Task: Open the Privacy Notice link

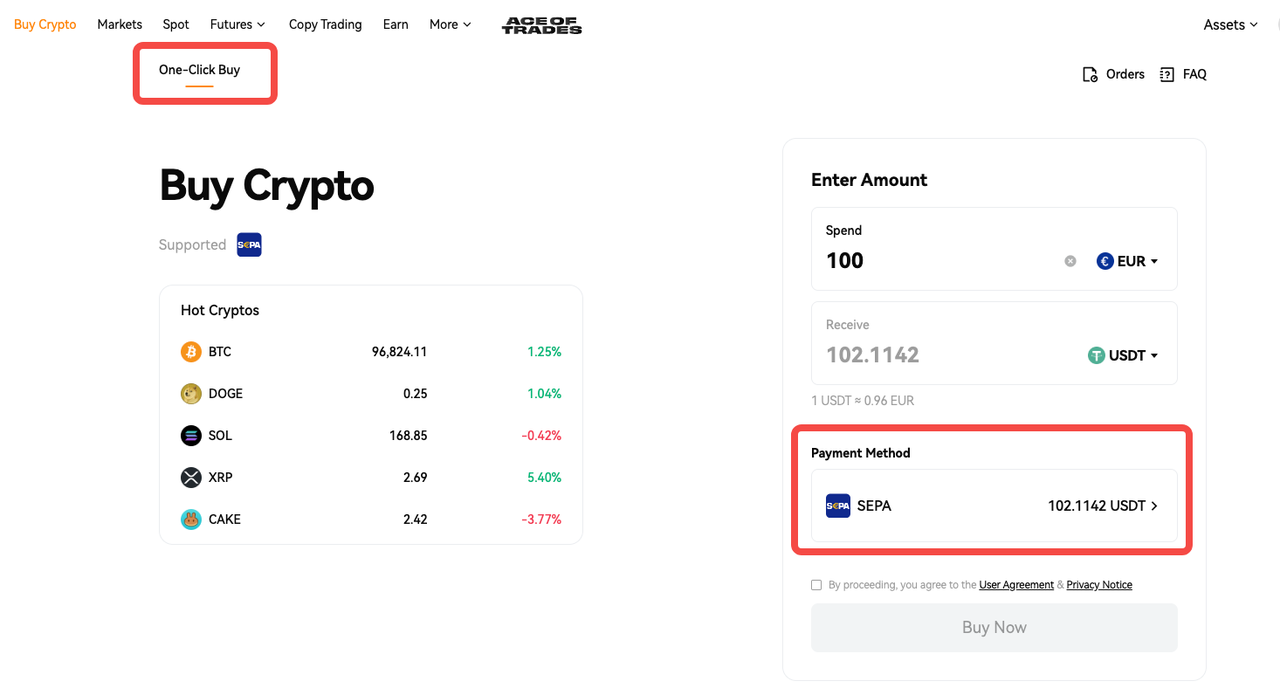Action: tap(1099, 585)
